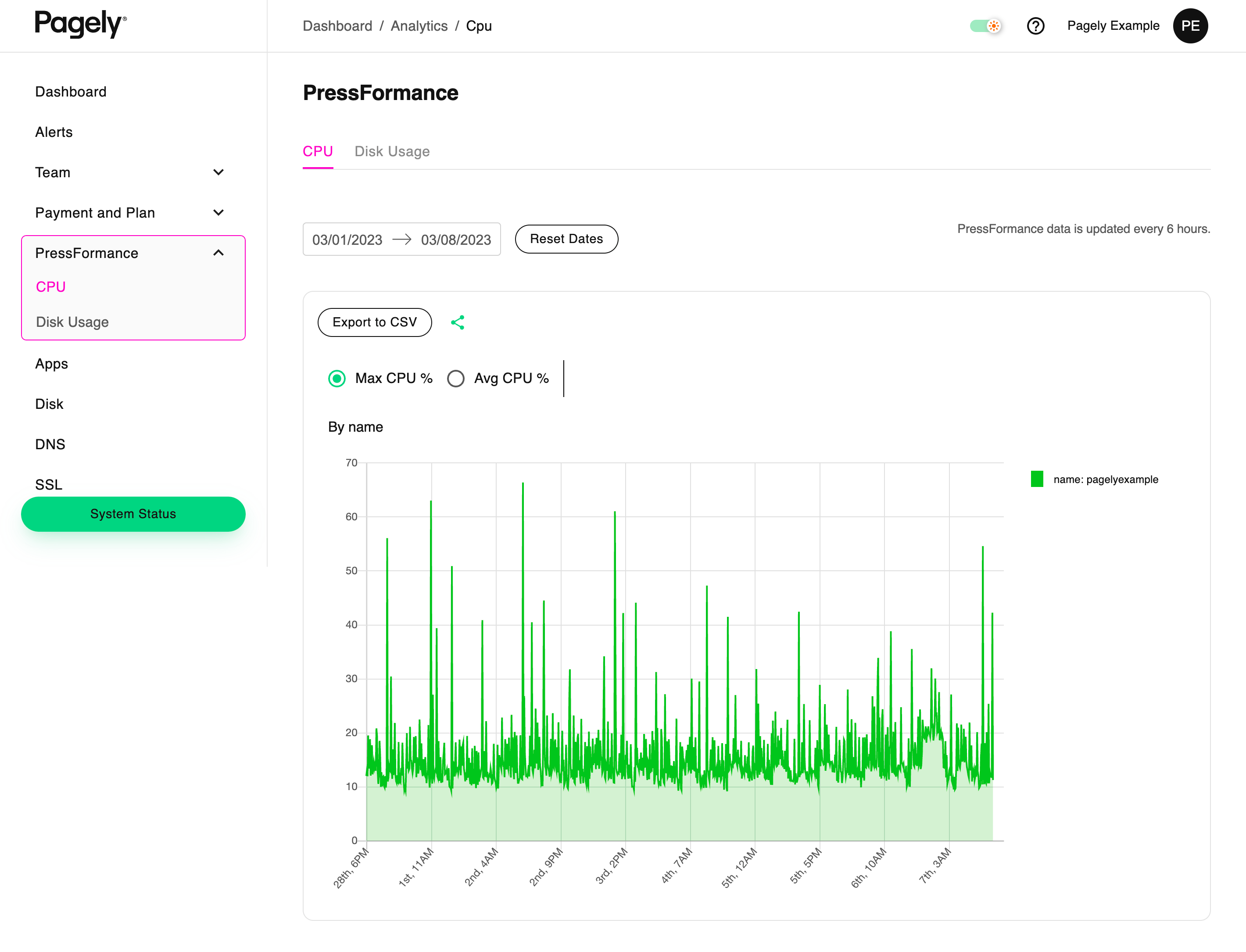This screenshot has height=952, width=1246.
Task: Open SSL in the sidebar
Action: coord(49,484)
